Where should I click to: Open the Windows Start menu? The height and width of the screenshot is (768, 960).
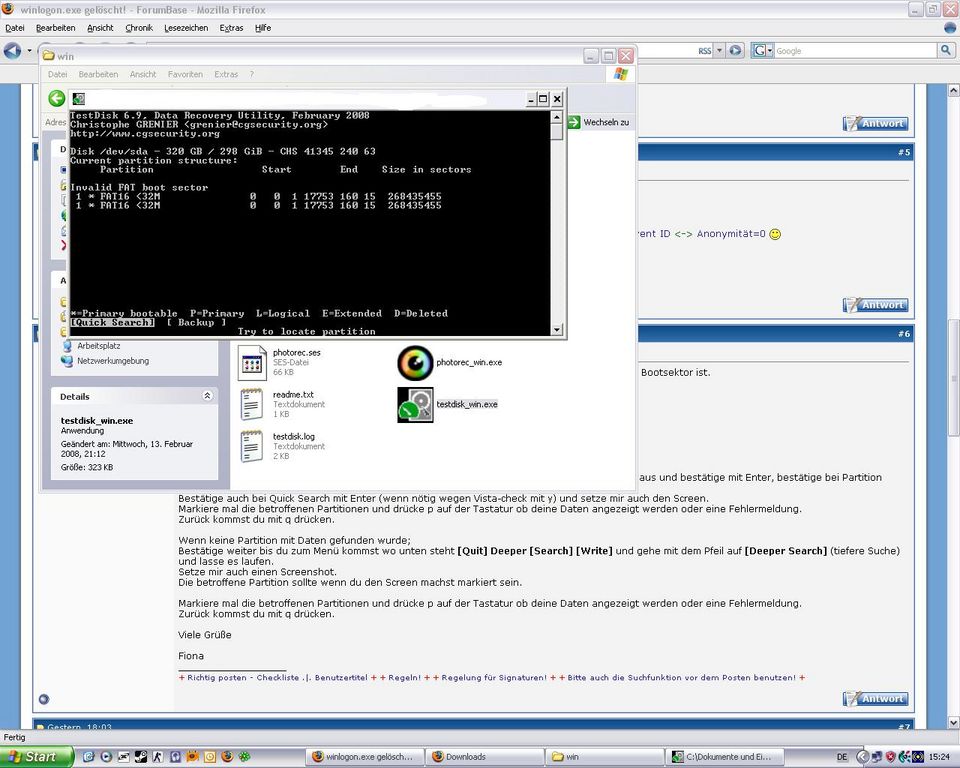pos(37,756)
